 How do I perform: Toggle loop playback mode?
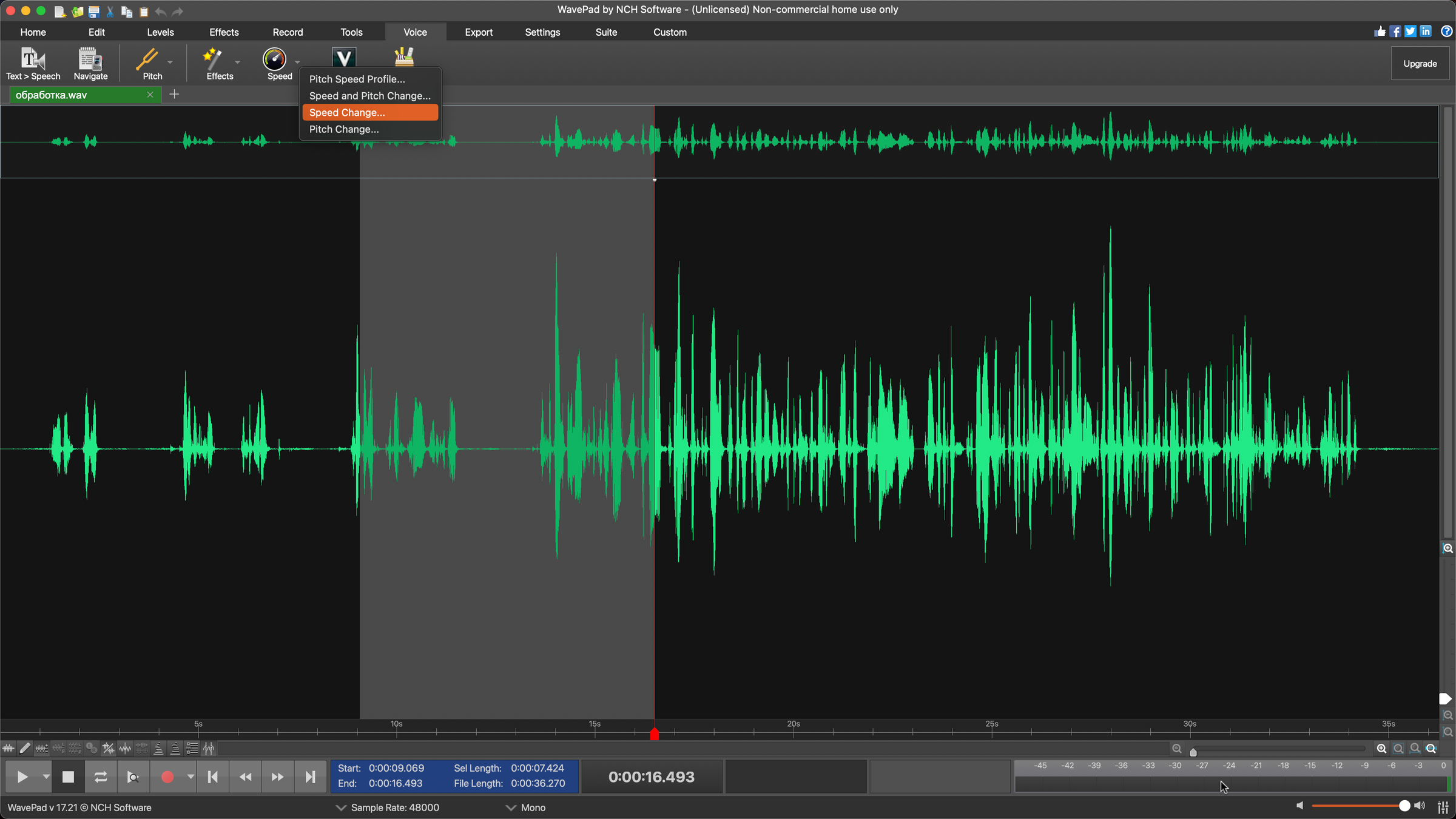(101, 777)
